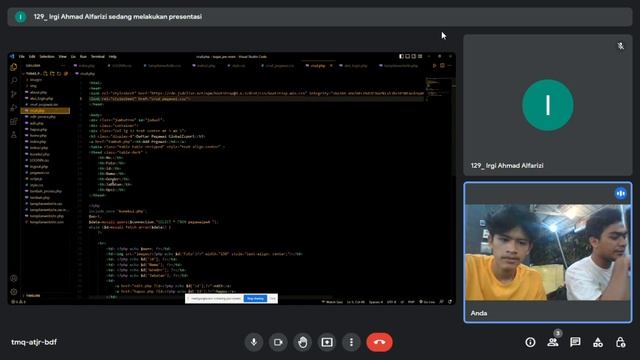Open the Accounts icon in the activity bar

pyautogui.click(x=13, y=278)
